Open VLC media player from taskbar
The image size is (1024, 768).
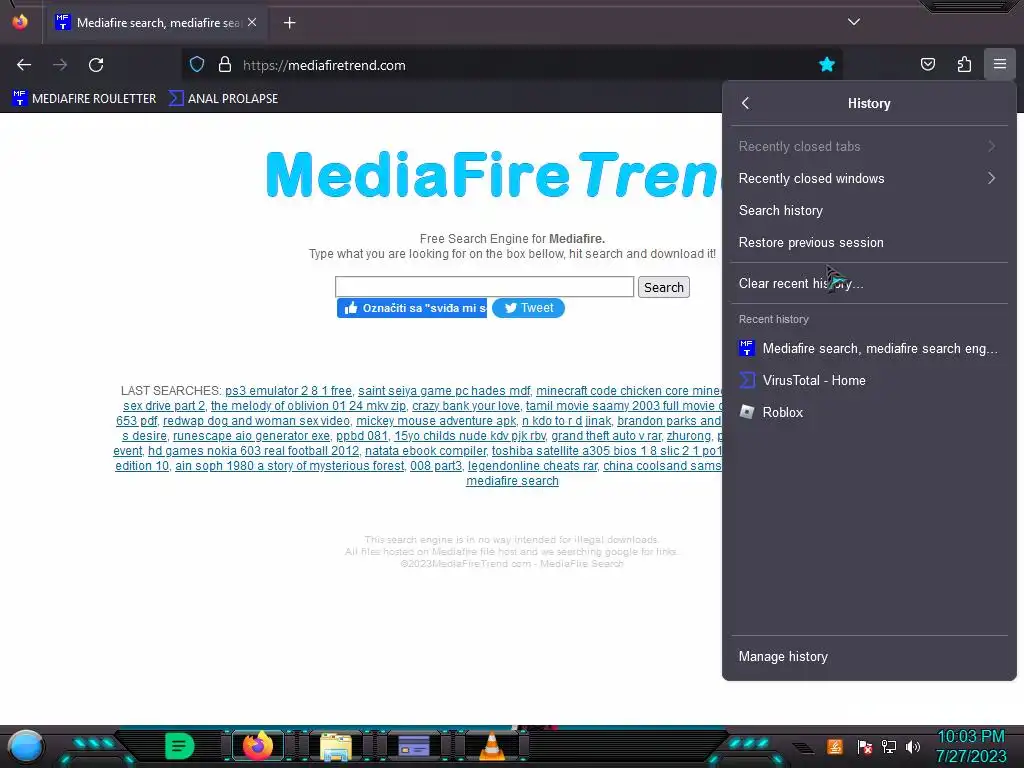492,746
